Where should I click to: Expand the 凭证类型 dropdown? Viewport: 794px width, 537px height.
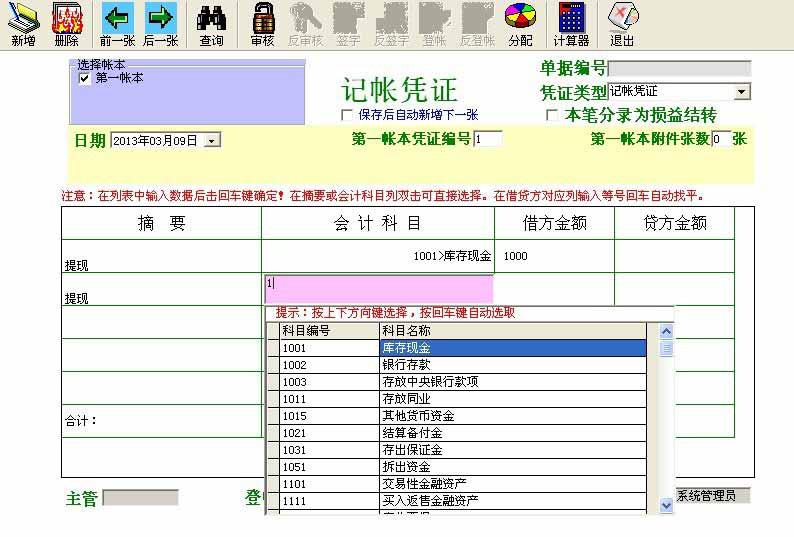point(741,92)
